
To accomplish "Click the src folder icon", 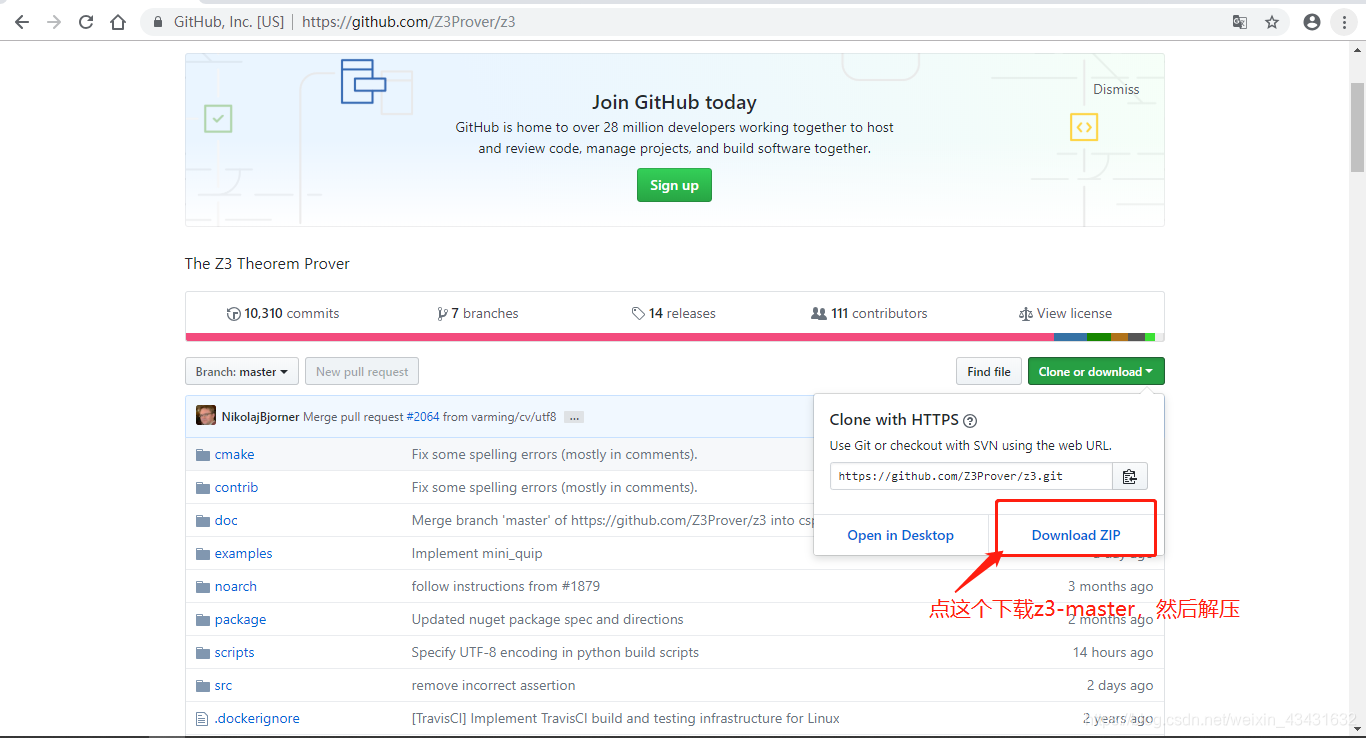I will (x=203, y=685).
